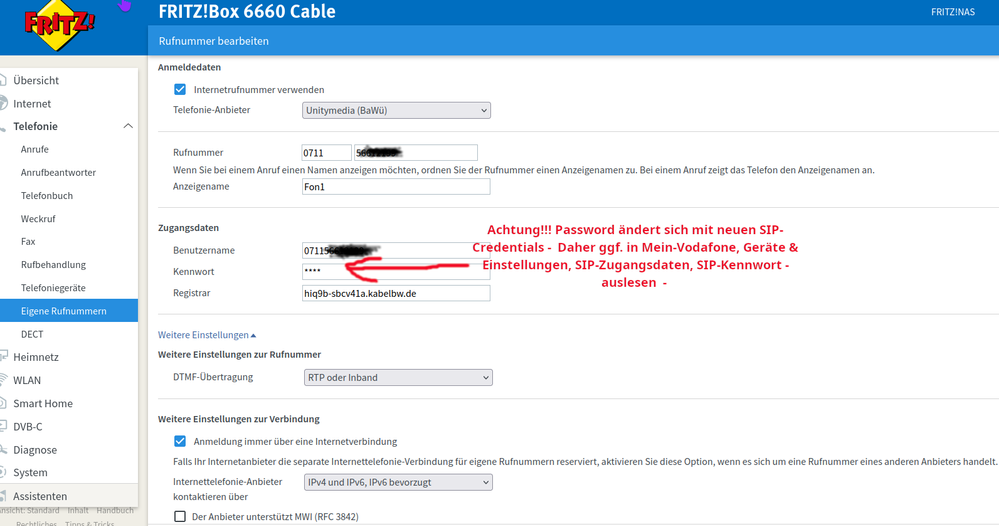
Task: Select Eigene Rufnummern in the sidebar
Action: point(69,311)
